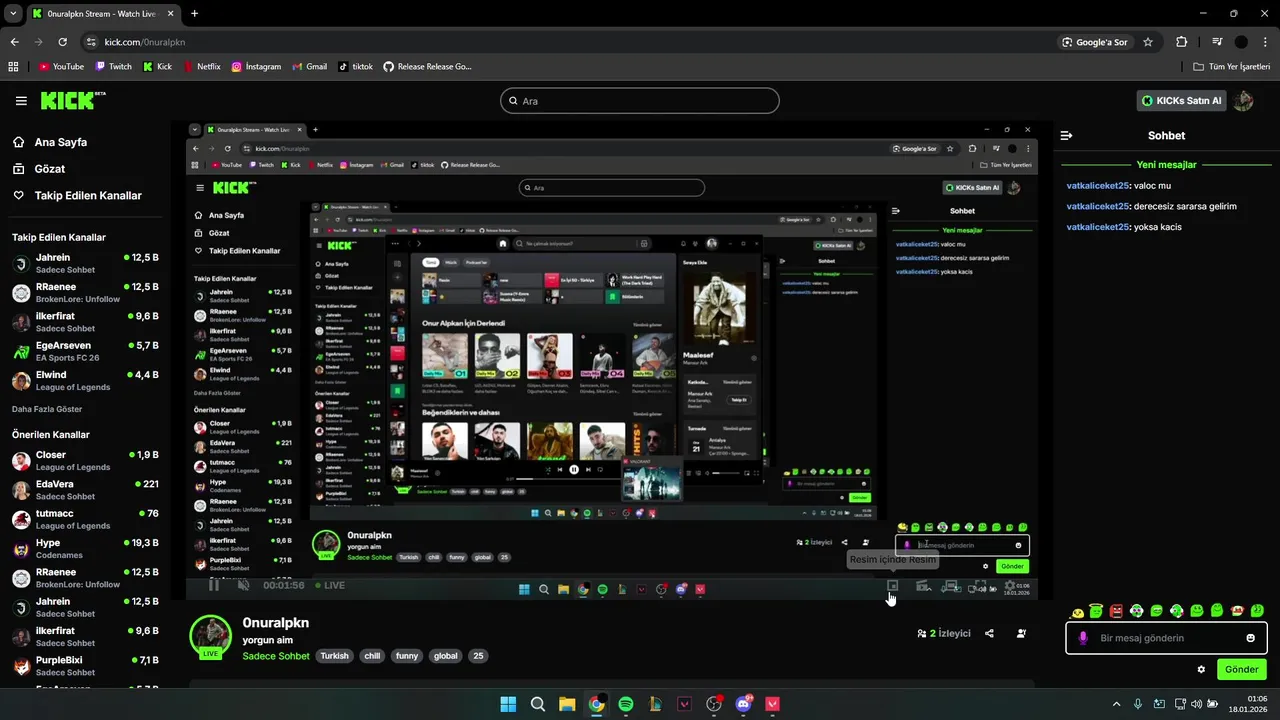Open Takip Edilen Kanallar menu item
The width and height of the screenshot is (1280, 720).
click(x=88, y=196)
